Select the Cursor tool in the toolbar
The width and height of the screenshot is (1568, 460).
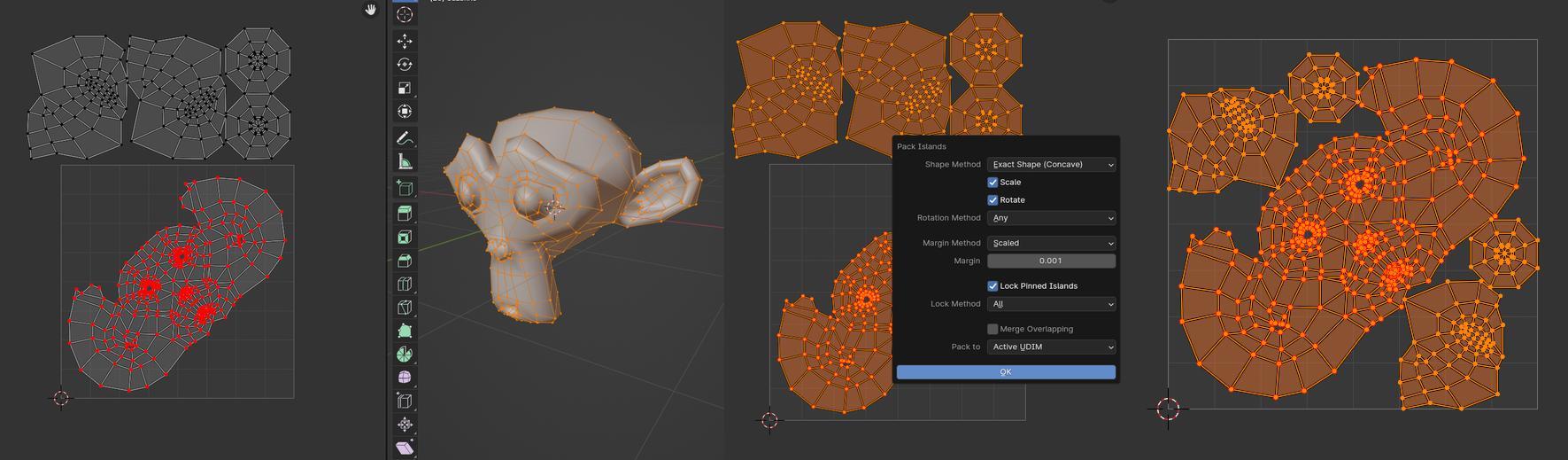point(405,15)
